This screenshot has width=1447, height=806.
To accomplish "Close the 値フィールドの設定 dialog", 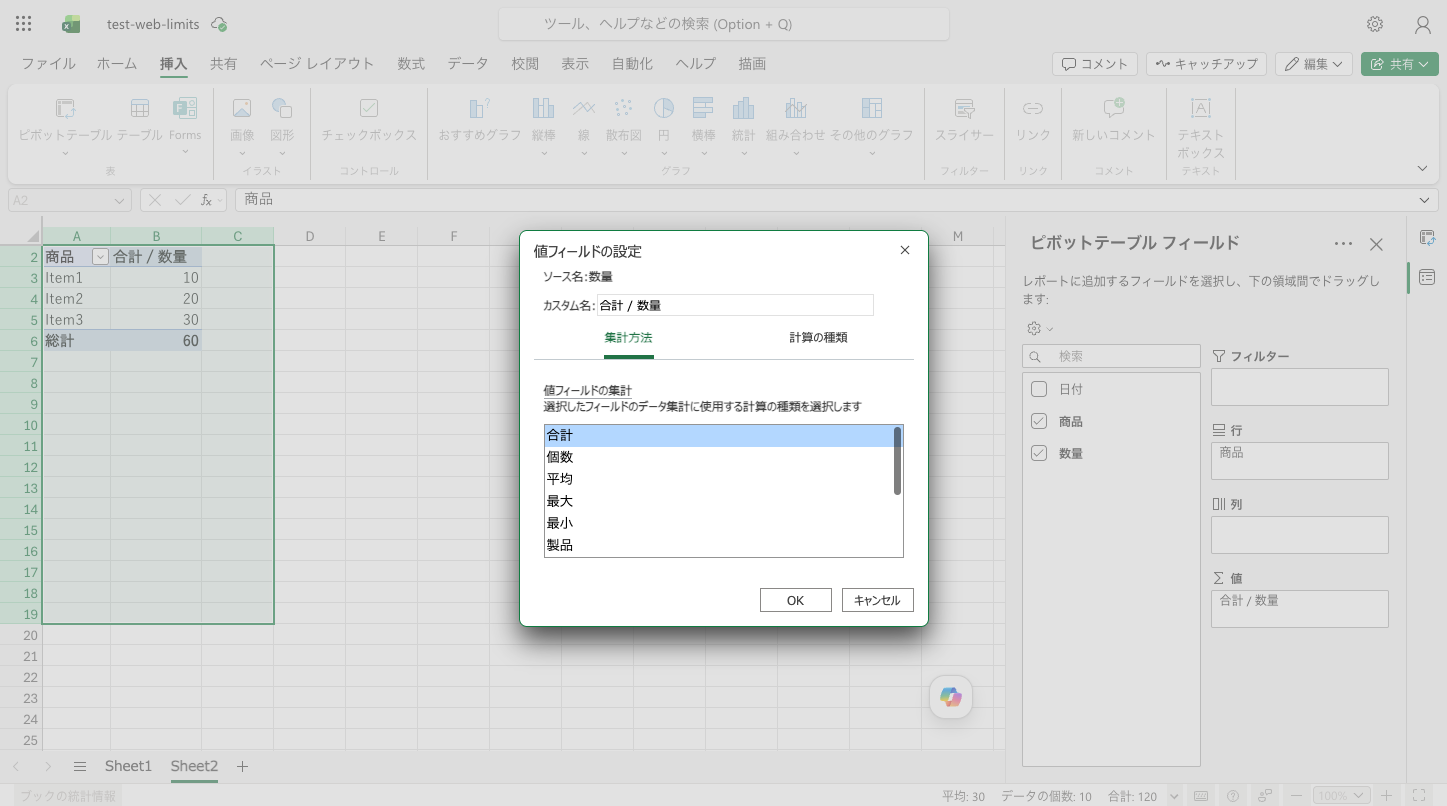I will (905, 250).
